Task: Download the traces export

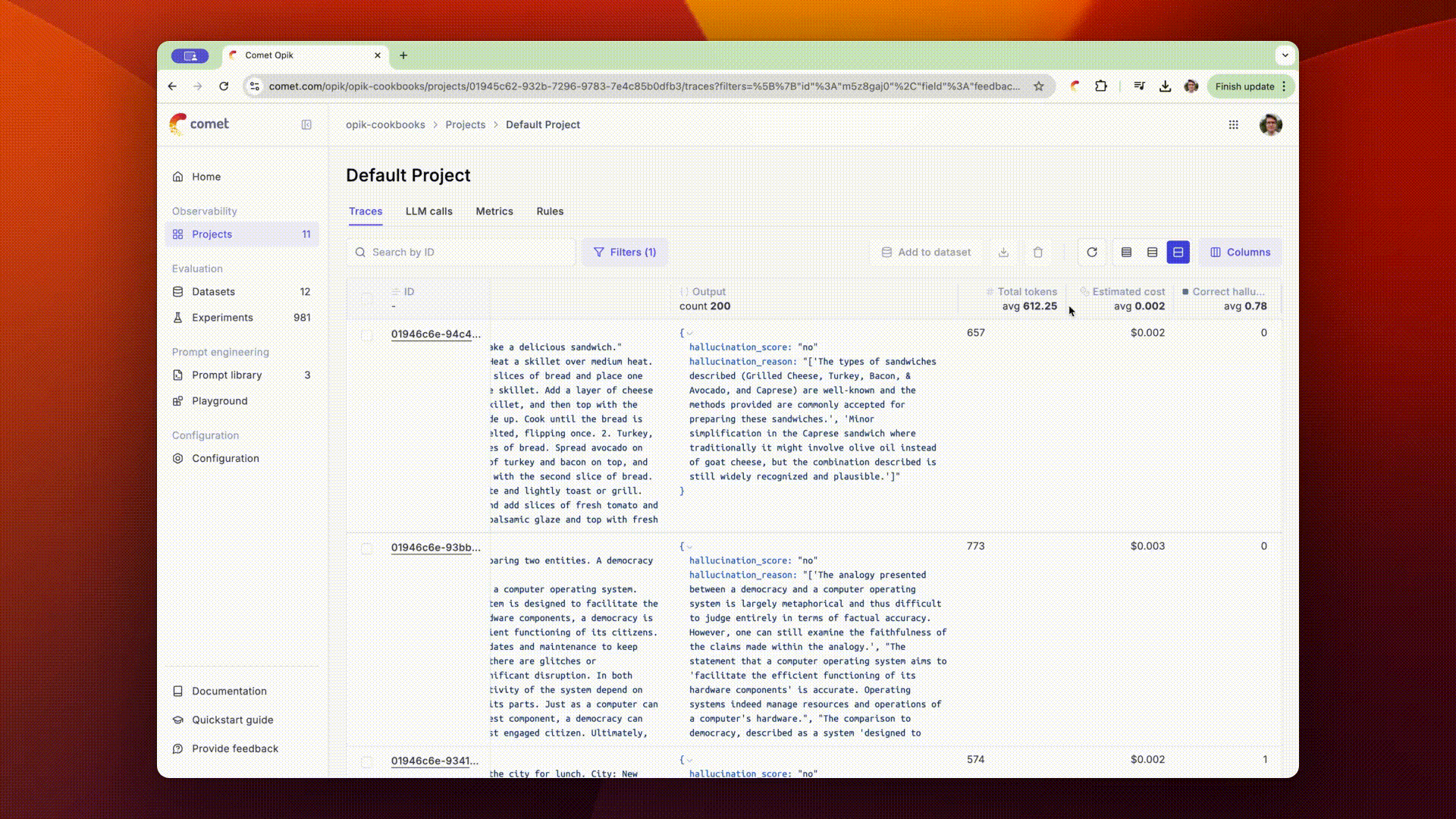Action: tap(1004, 252)
